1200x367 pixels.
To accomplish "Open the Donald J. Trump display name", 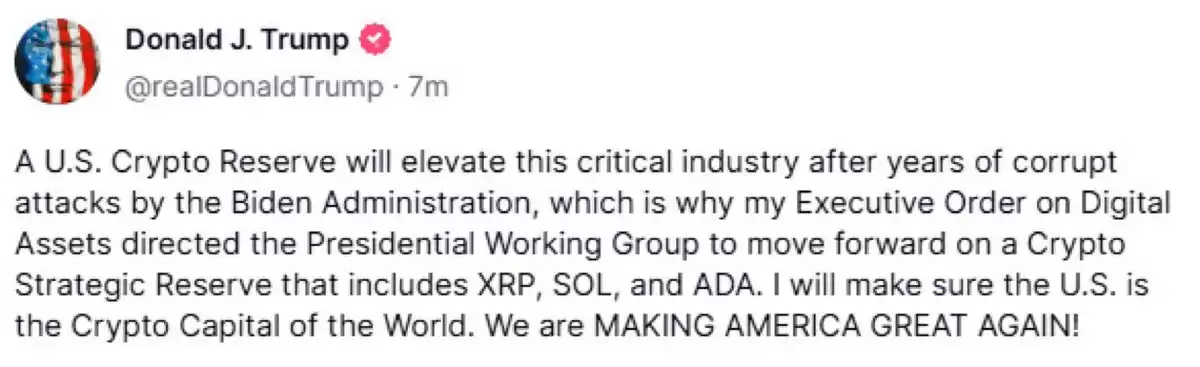I will coord(237,41).
